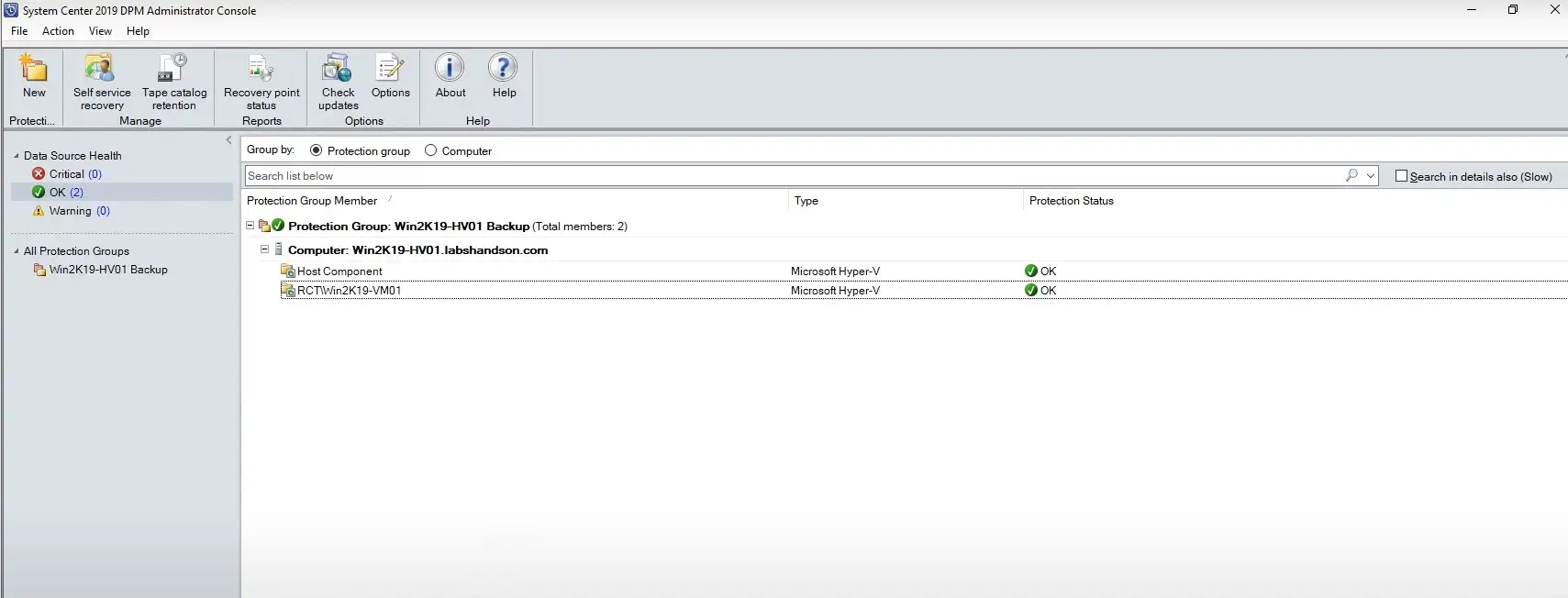Image resolution: width=1568 pixels, height=598 pixels.
Task: Click the green OK icon in RCT\Win2K19-VM01 row
Action: 1031,290
